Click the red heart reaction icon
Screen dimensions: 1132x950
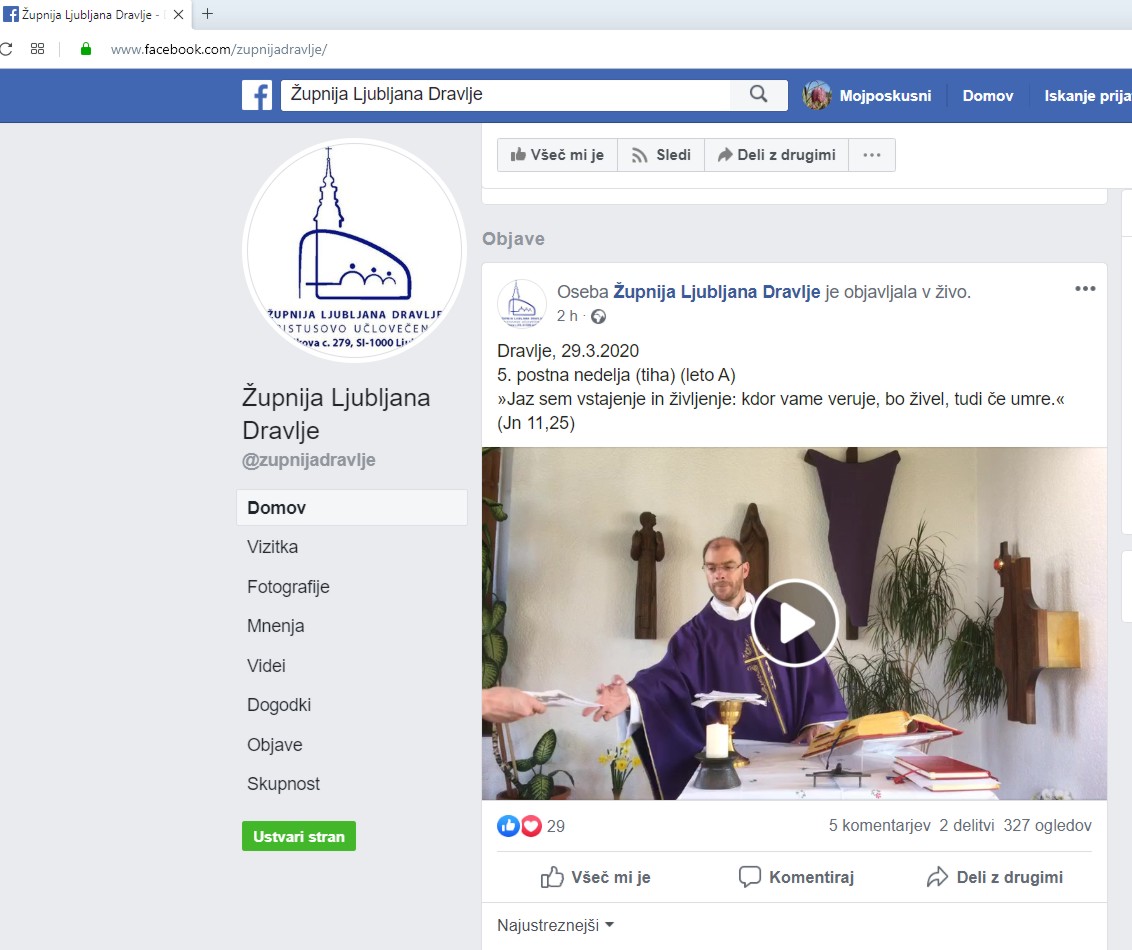click(530, 826)
